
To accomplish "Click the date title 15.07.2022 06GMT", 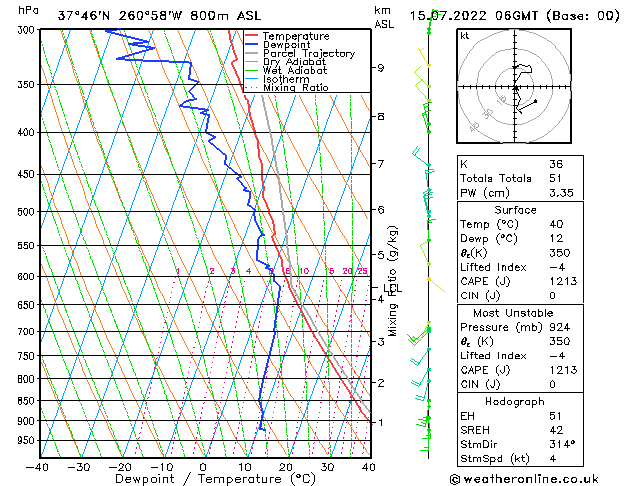I will tap(474, 16).
